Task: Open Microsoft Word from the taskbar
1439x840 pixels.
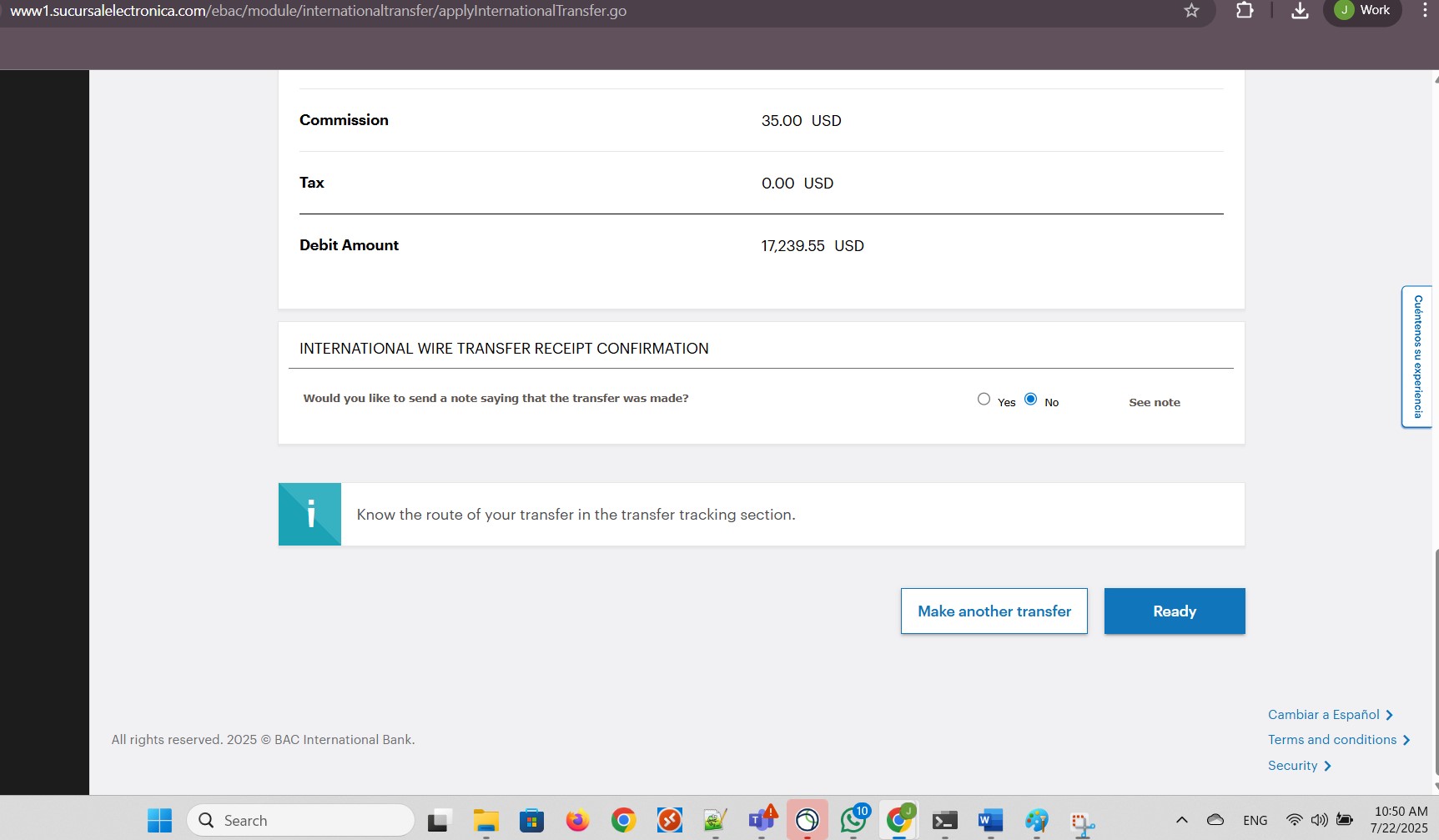Action: pyautogui.click(x=990, y=821)
